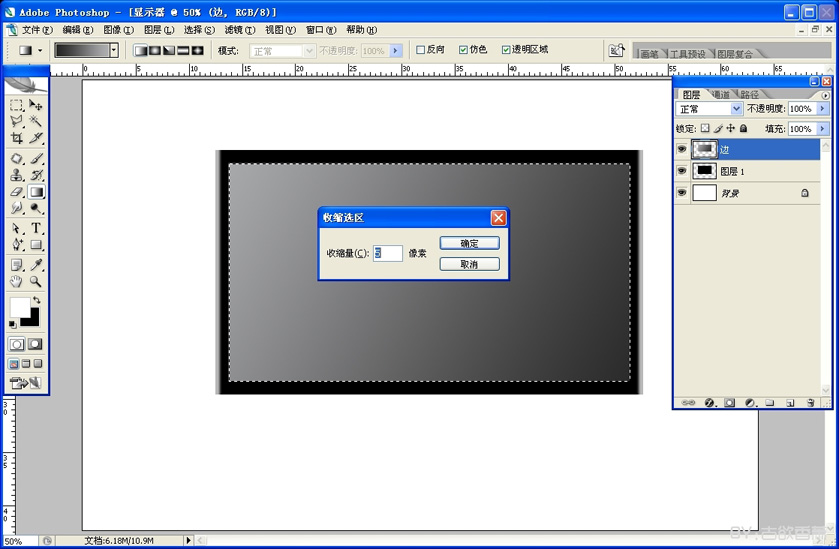Image resolution: width=839 pixels, height=549 pixels.
Task: Select the Zoom magnifier tool
Action: pos(36,281)
